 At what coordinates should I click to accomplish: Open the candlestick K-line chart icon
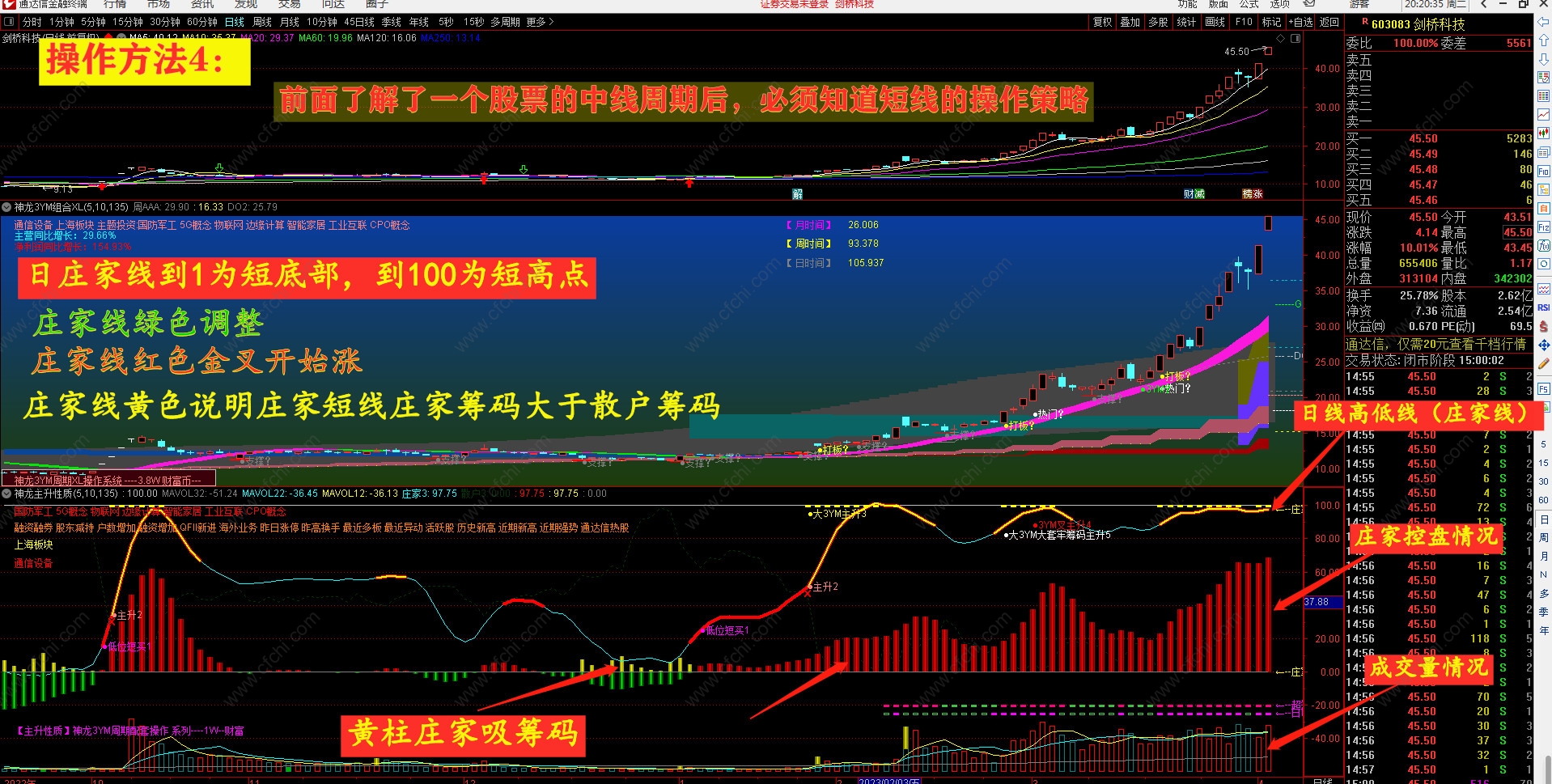click(x=1544, y=133)
